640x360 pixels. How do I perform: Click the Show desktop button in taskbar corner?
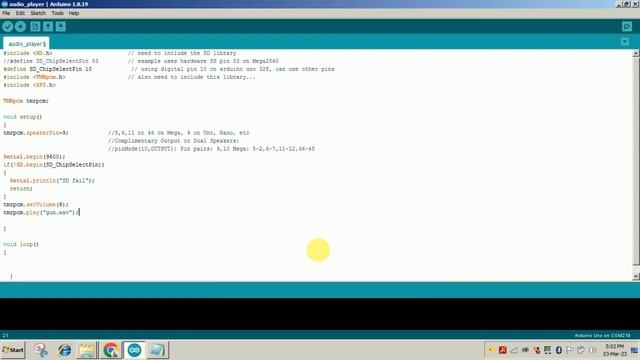point(635,350)
